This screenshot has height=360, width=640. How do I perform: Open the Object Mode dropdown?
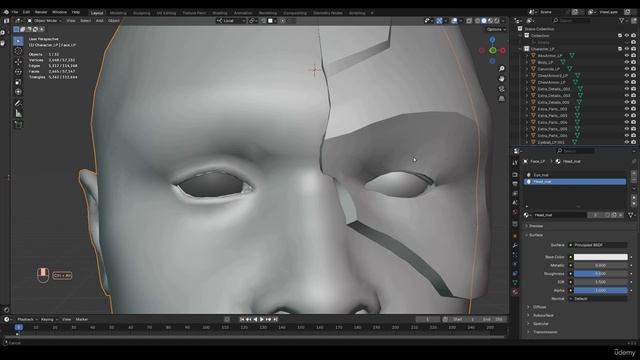(x=44, y=20)
